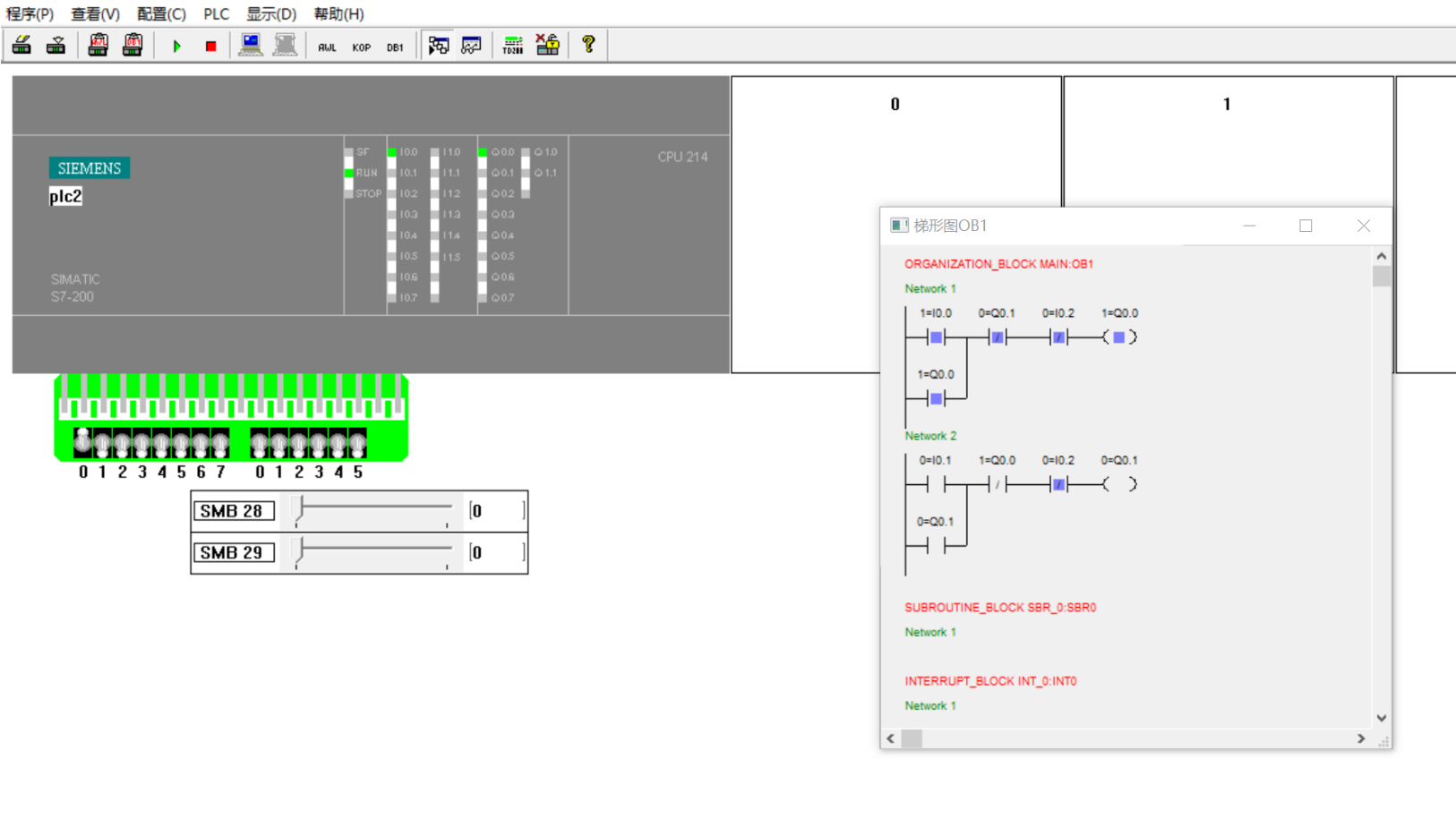
Task: Click the CPU 214 label on PLC
Action: [x=682, y=157]
